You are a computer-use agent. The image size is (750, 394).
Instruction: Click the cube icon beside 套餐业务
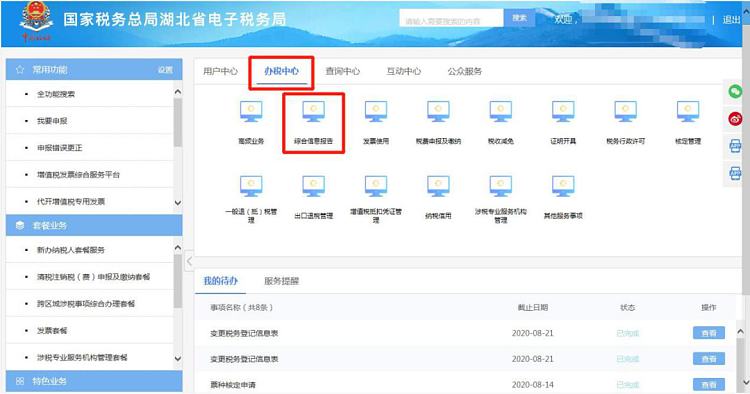pyautogui.click(x=20, y=225)
